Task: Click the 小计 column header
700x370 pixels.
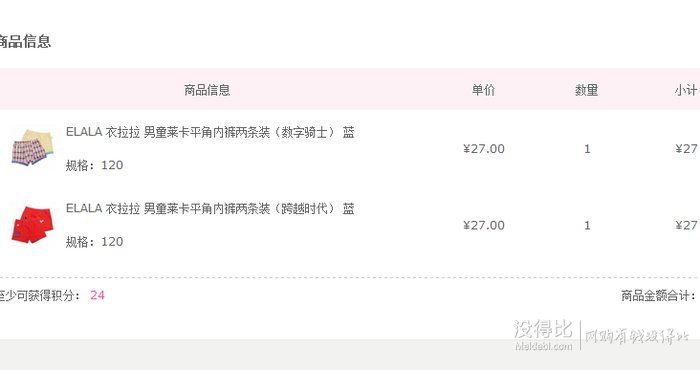Action: click(x=686, y=90)
